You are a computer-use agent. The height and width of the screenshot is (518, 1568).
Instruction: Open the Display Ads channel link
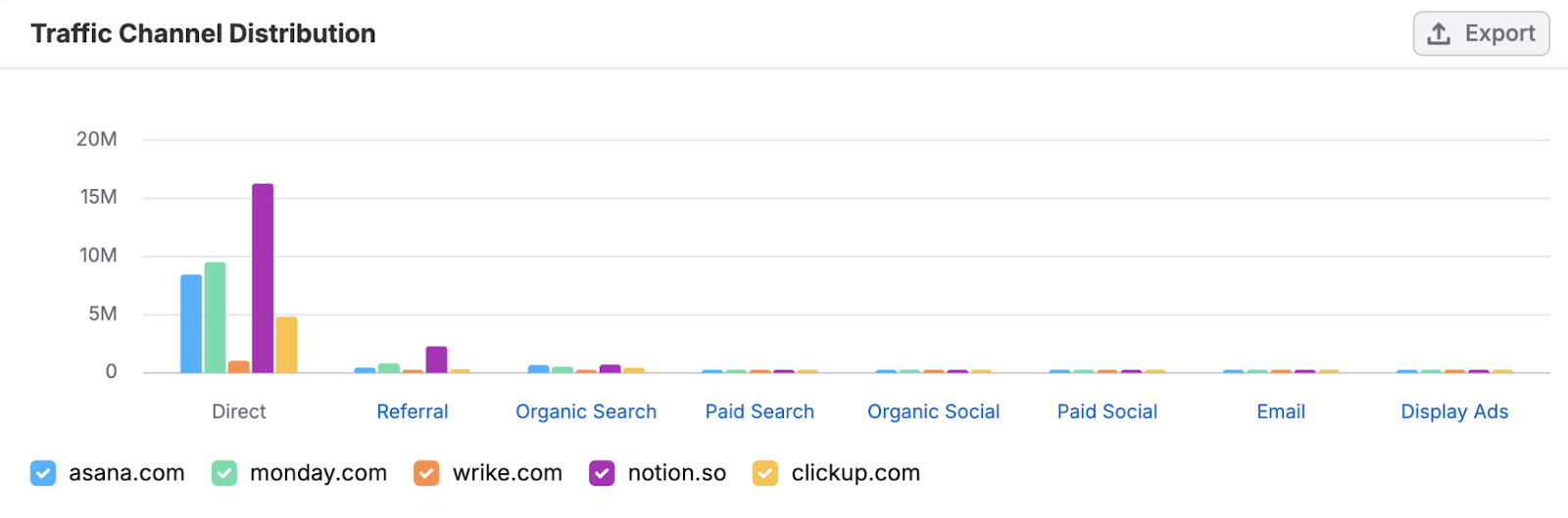click(1454, 412)
